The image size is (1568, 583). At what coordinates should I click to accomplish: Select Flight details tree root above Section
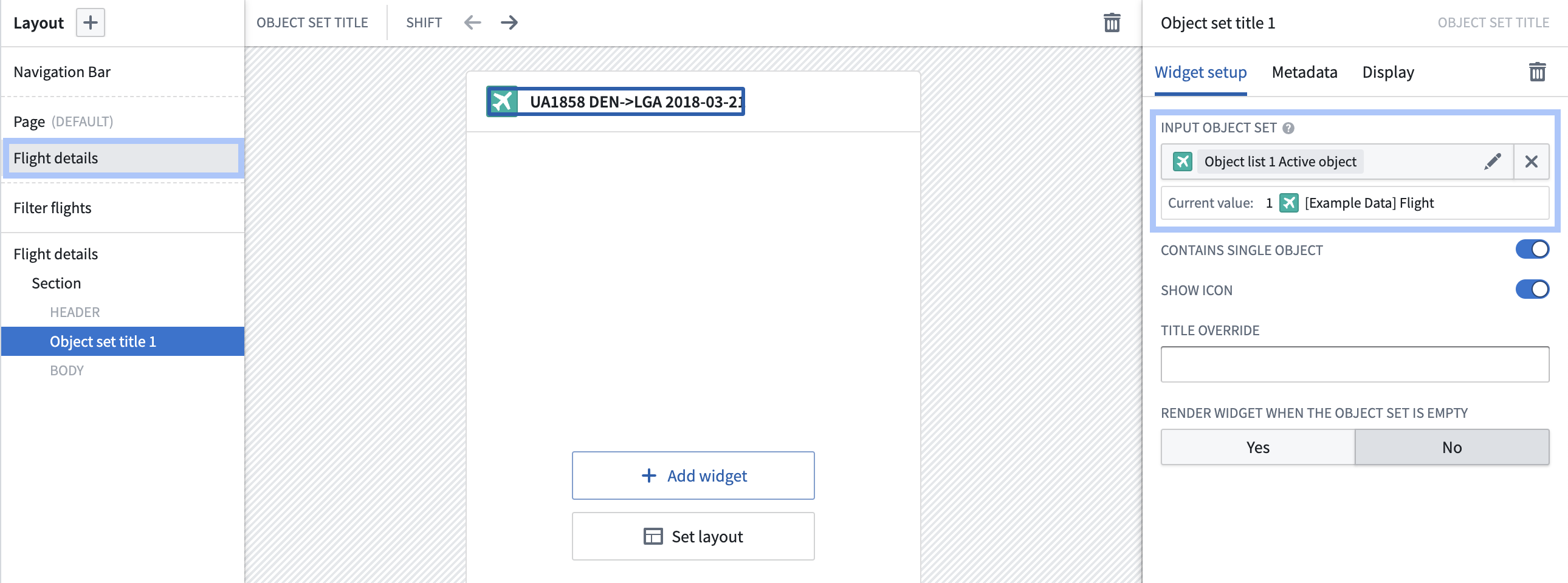55,253
